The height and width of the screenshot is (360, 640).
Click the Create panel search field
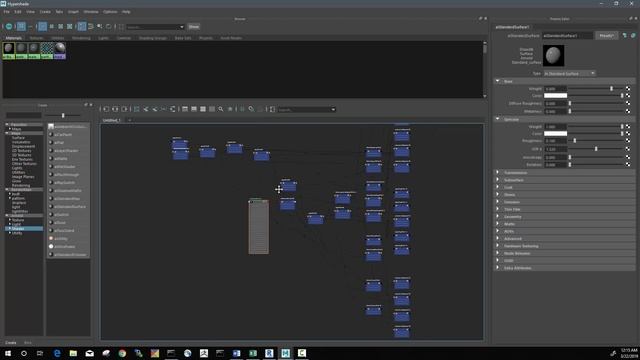click(x=24, y=116)
